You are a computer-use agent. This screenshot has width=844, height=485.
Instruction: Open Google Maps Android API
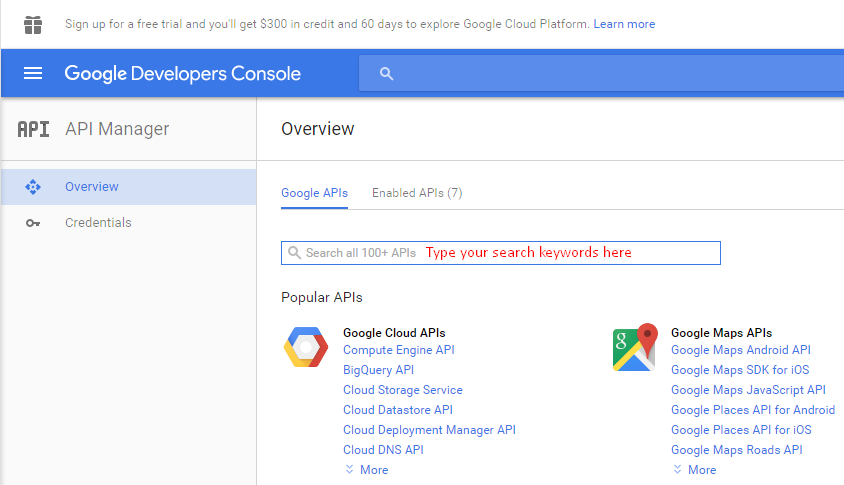[741, 350]
